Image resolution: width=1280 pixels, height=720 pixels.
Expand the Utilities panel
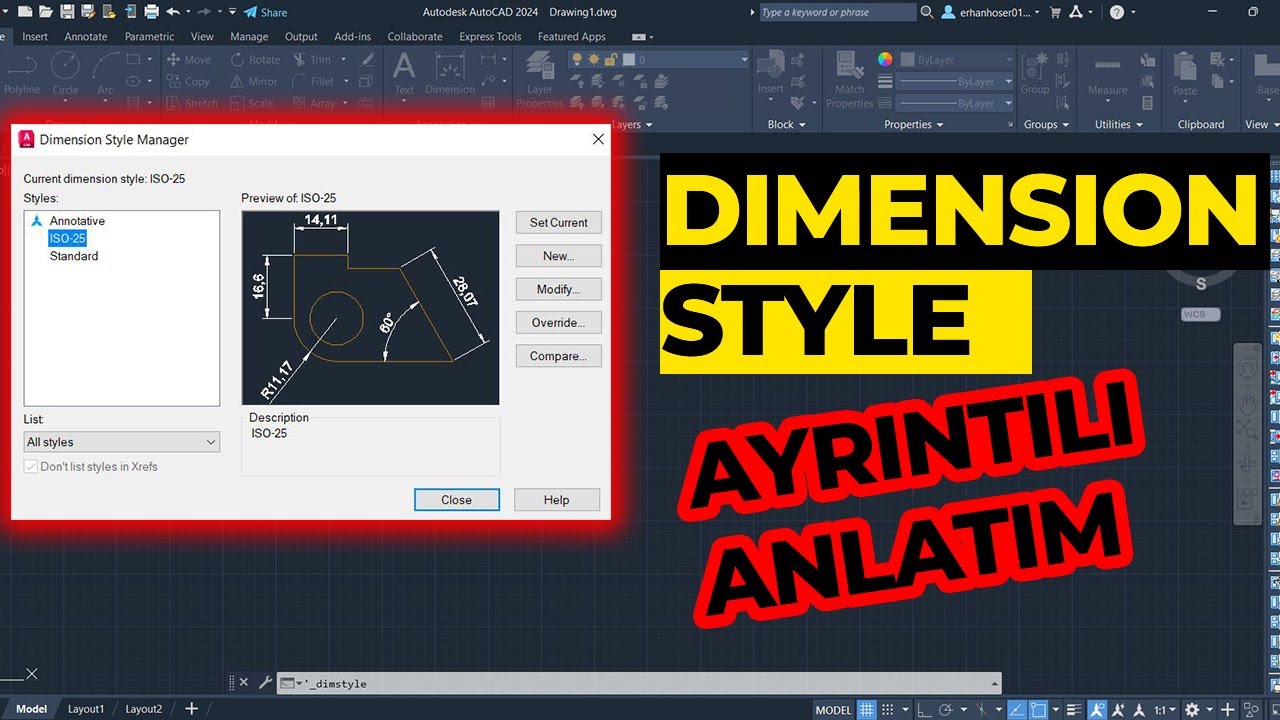(x=1118, y=125)
